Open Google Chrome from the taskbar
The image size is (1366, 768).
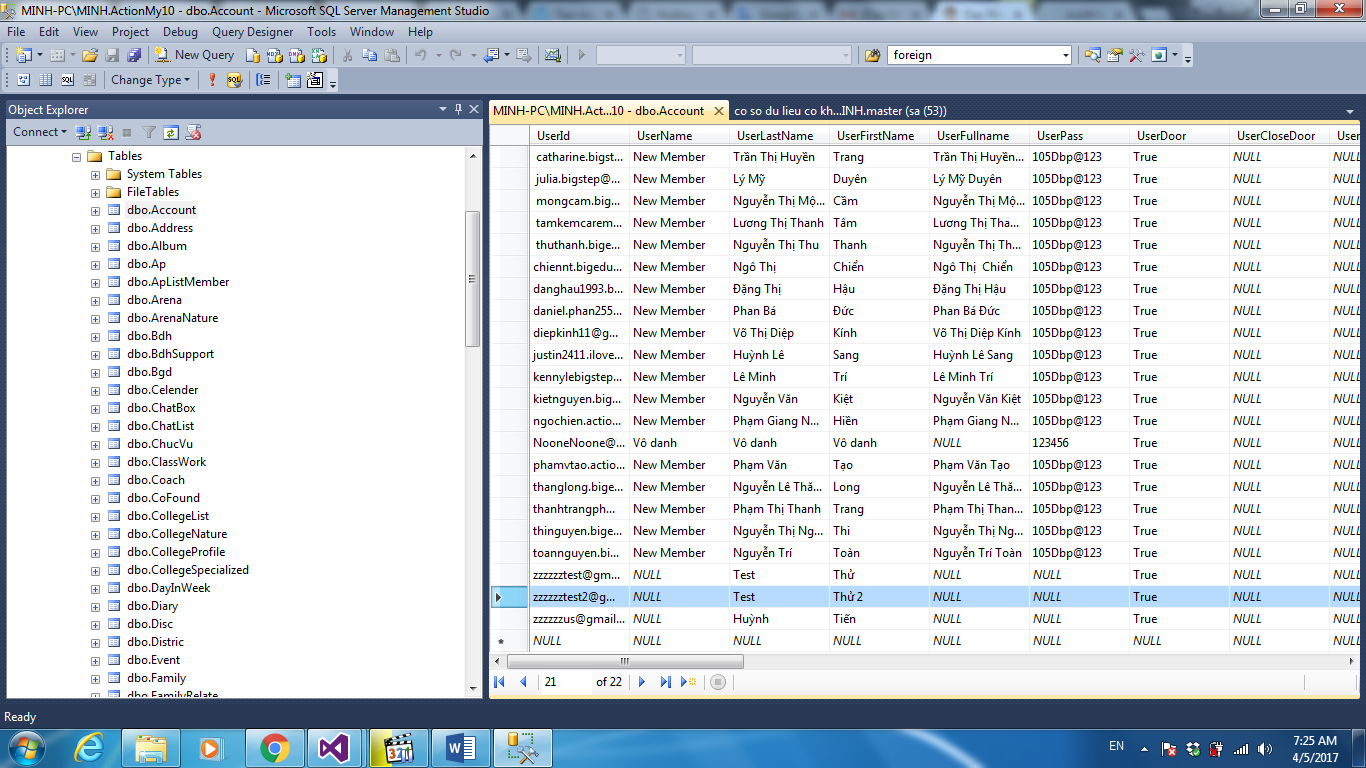[273, 747]
